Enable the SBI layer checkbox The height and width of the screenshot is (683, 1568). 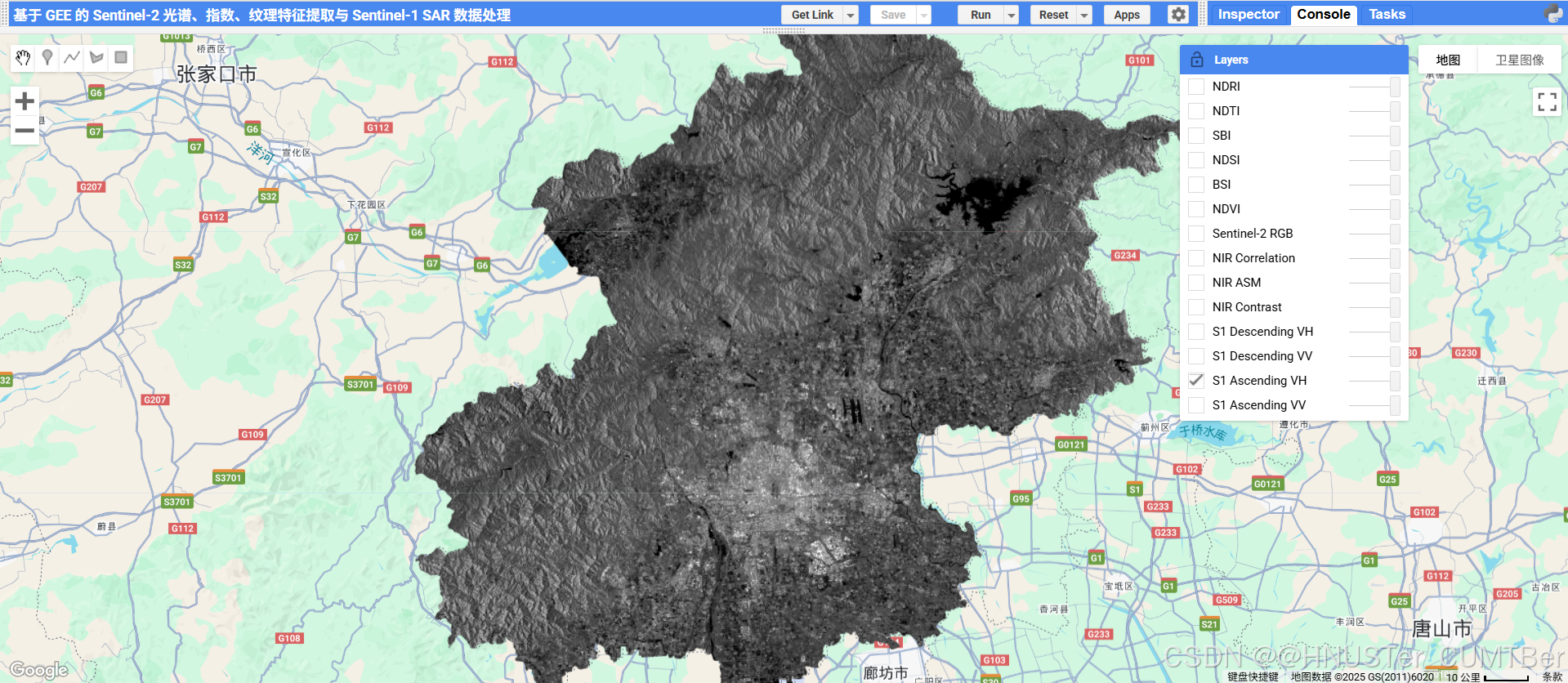1196,136
